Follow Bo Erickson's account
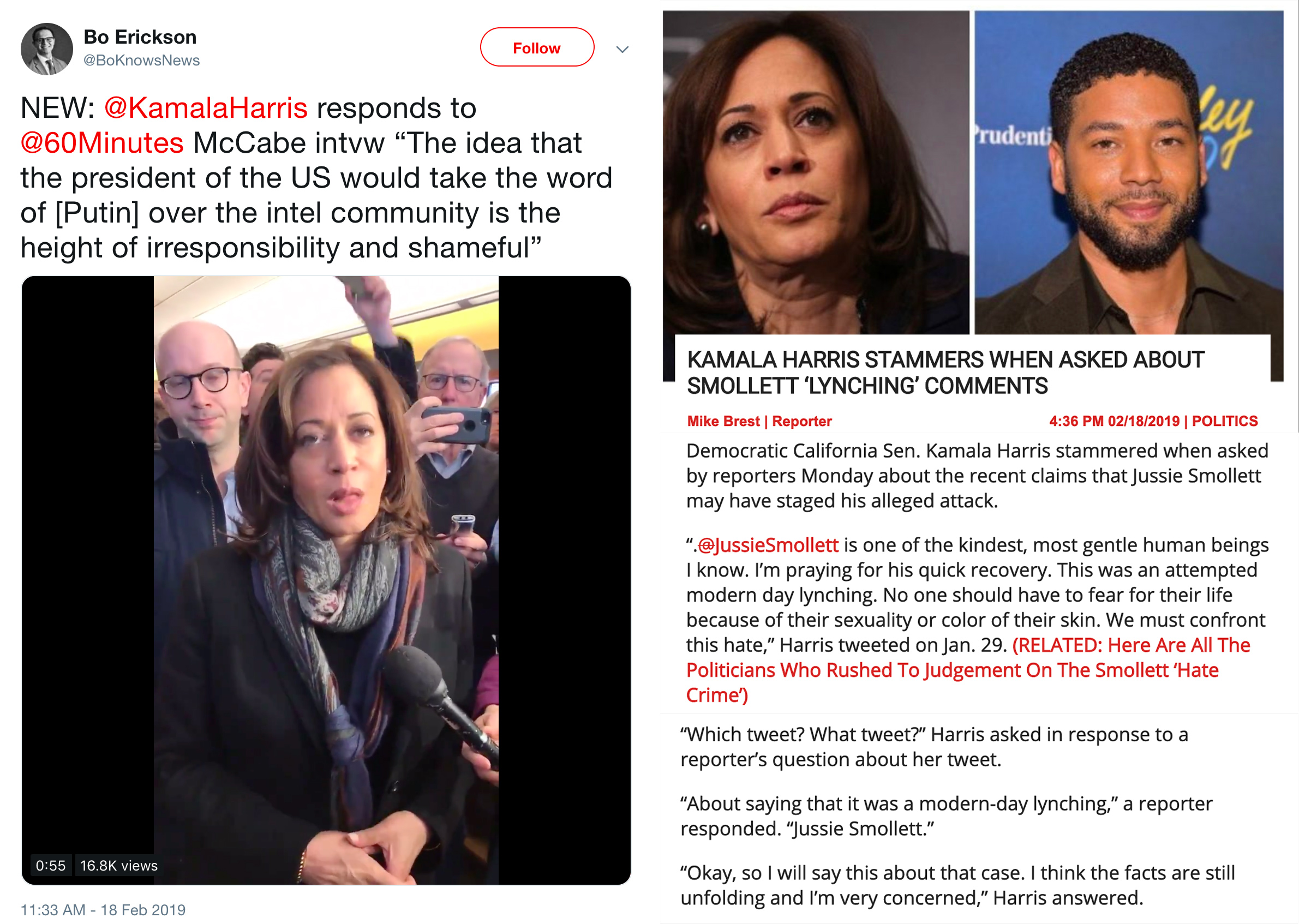This screenshot has height=924, width=1299. [536, 47]
